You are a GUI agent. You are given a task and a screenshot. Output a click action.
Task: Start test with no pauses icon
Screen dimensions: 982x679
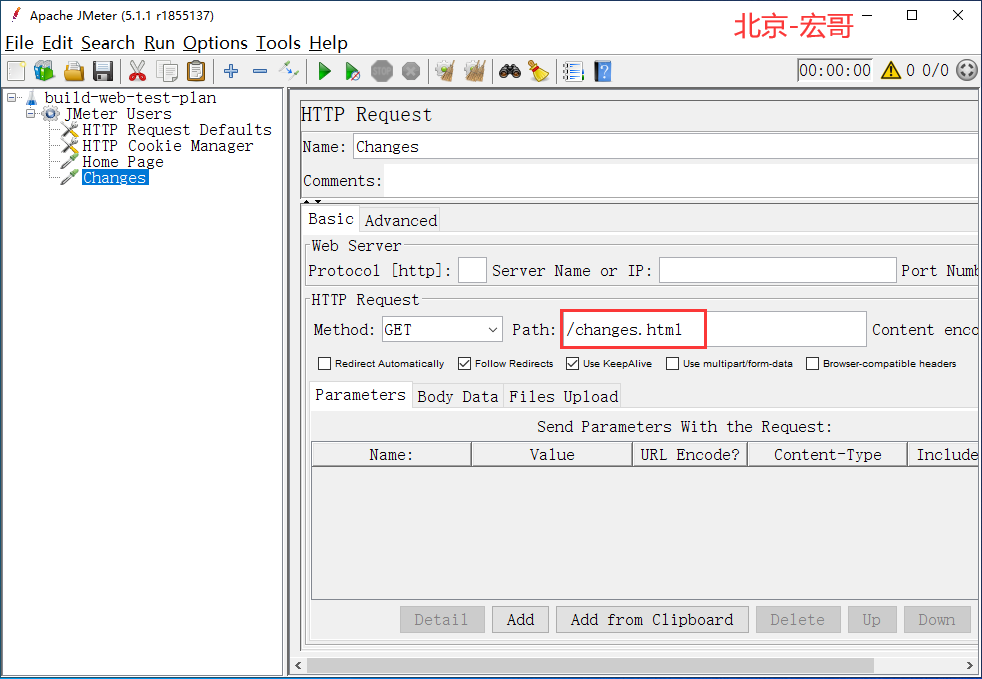(x=353, y=71)
